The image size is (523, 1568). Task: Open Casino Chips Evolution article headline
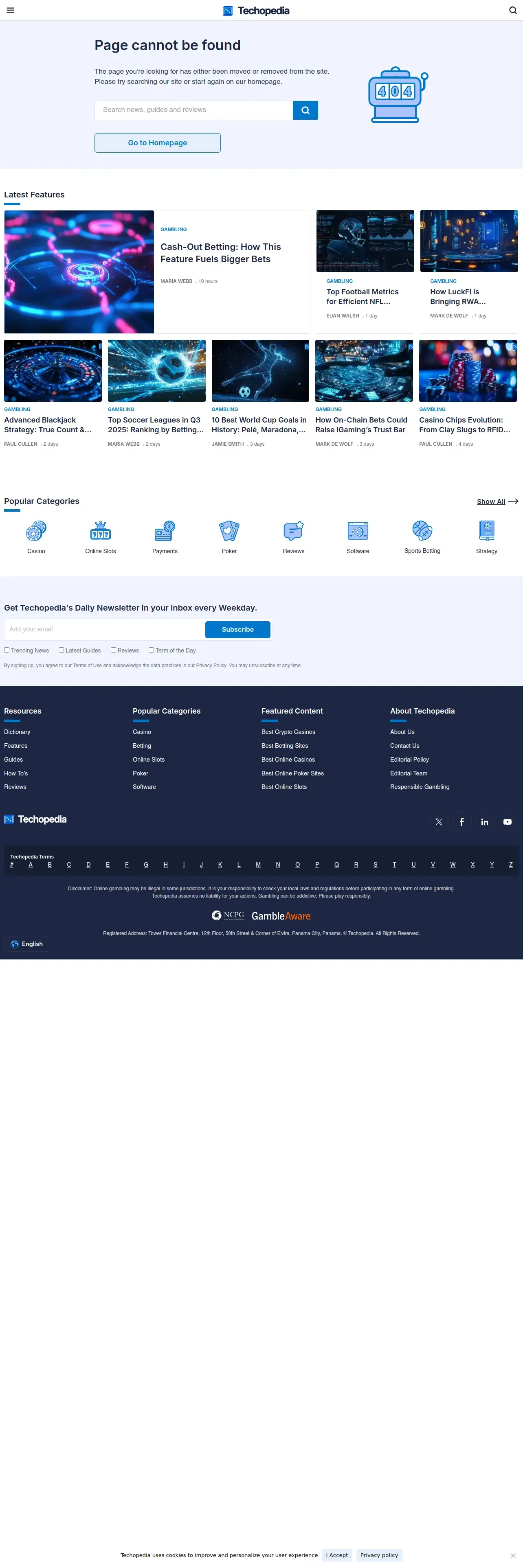click(465, 425)
